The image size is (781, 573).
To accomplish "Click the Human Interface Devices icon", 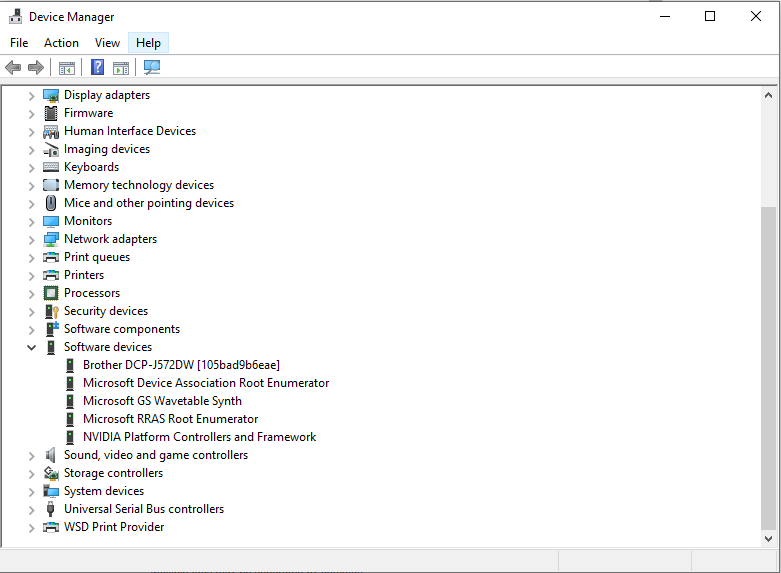I will pos(51,132).
